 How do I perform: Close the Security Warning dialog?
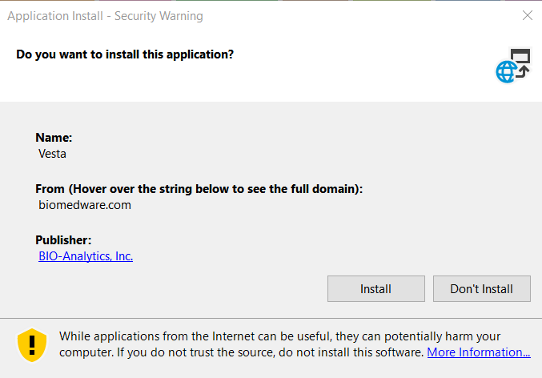(x=527, y=16)
